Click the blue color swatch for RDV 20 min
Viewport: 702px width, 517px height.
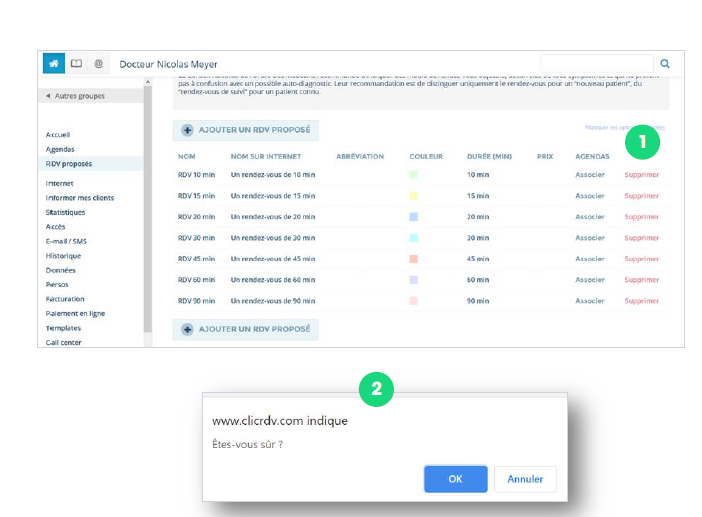coord(413,217)
